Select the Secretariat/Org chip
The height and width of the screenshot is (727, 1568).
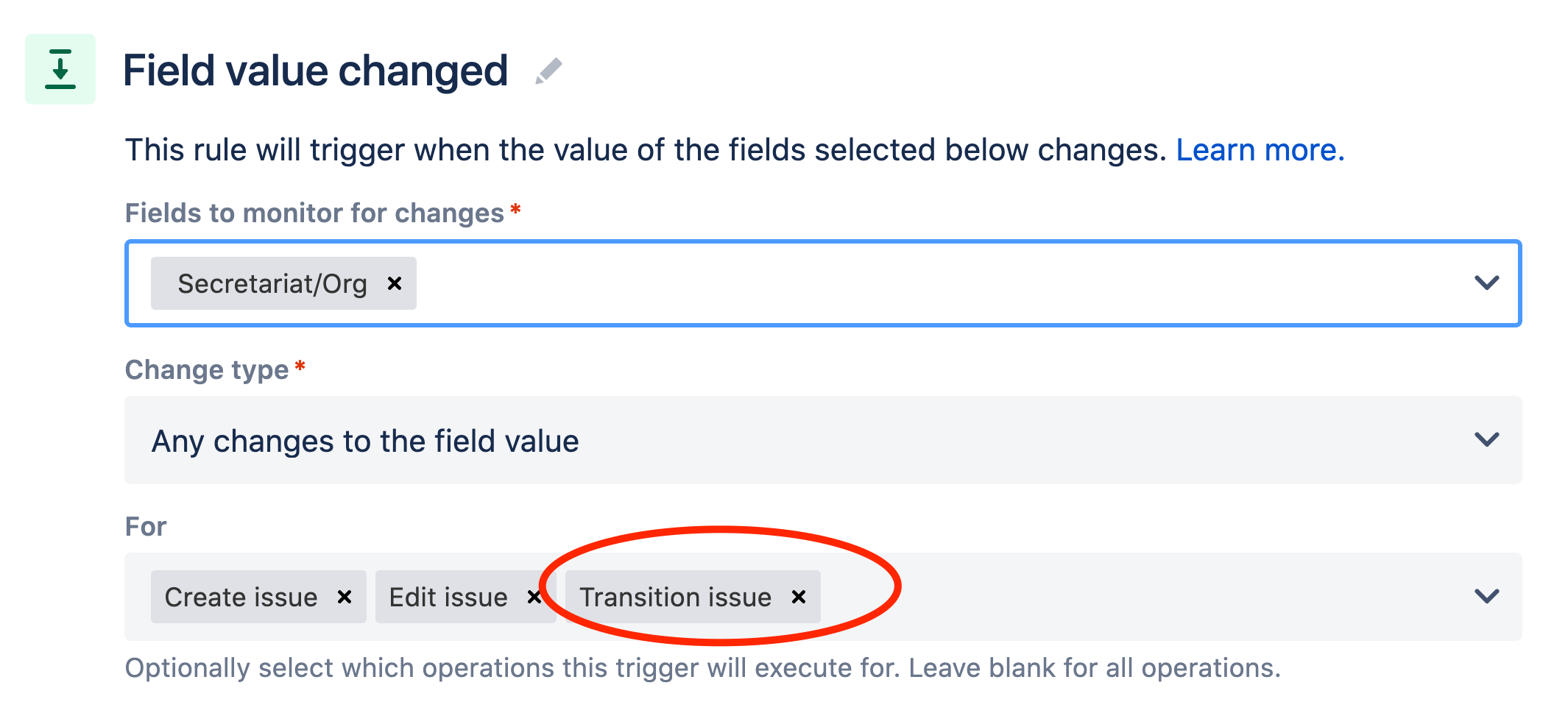click(x=272, y=283)
